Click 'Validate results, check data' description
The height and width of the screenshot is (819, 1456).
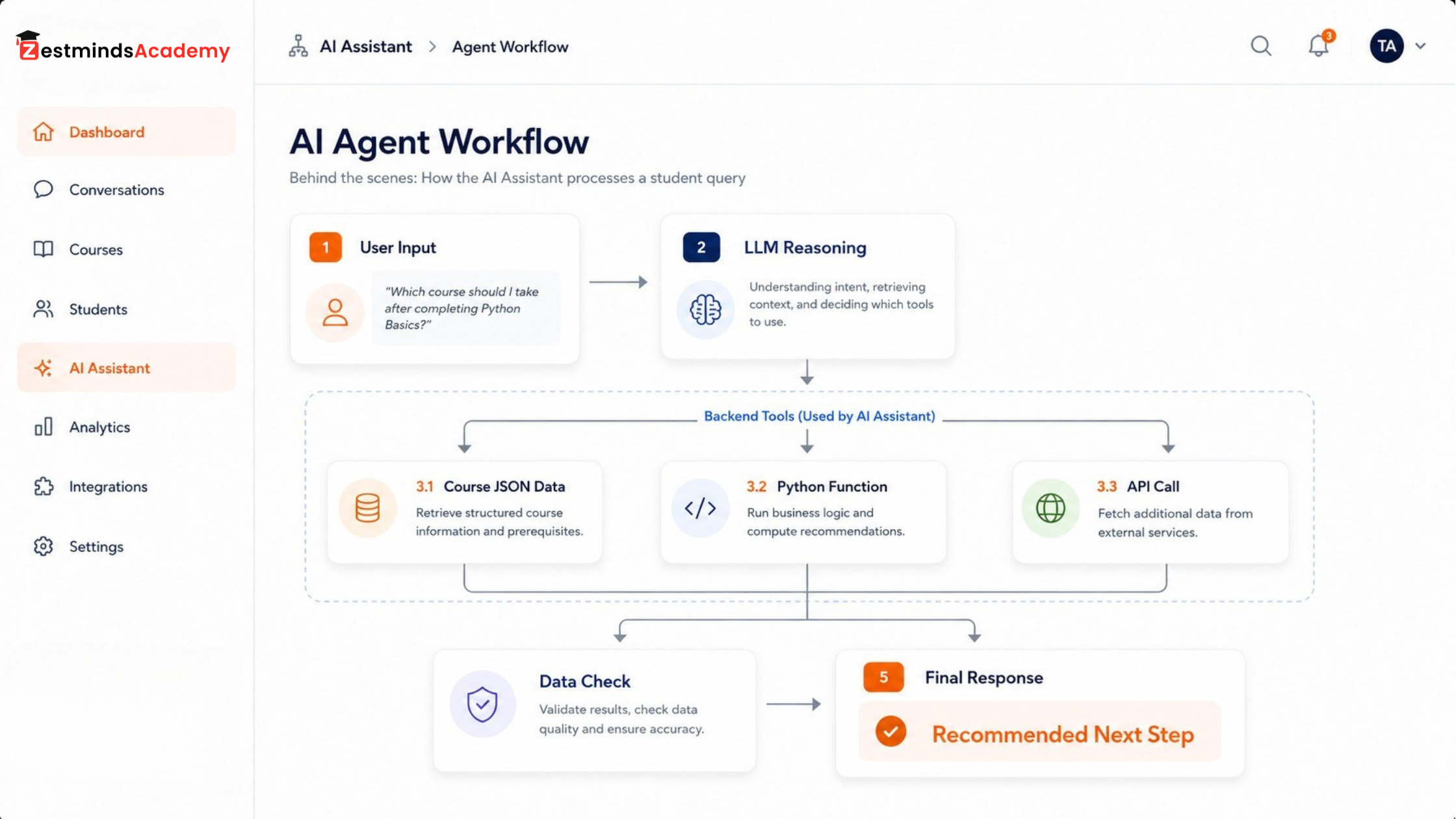pyautogui.click(x=621, y=719)
